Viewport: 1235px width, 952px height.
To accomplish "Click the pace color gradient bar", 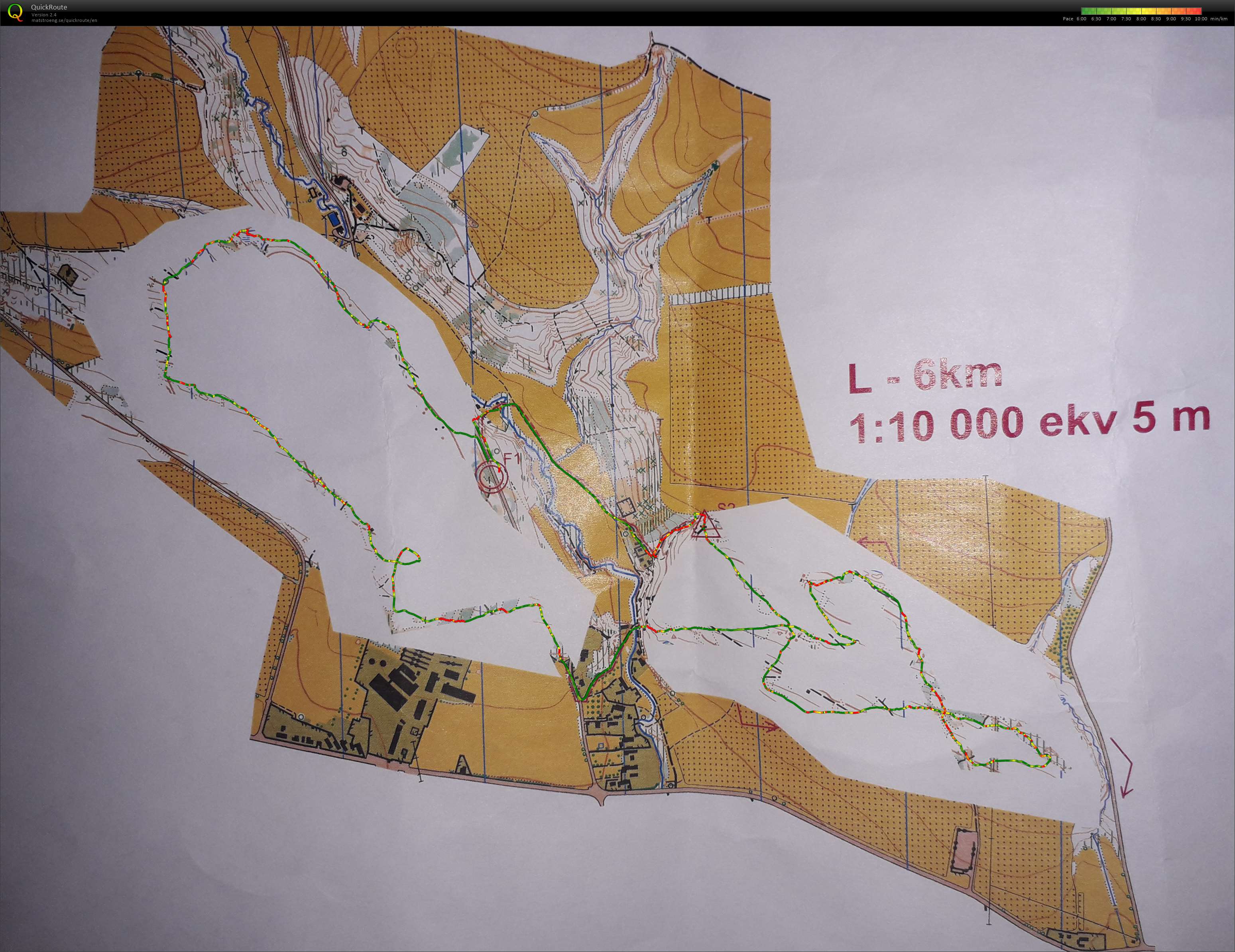I will (1141, 11).
